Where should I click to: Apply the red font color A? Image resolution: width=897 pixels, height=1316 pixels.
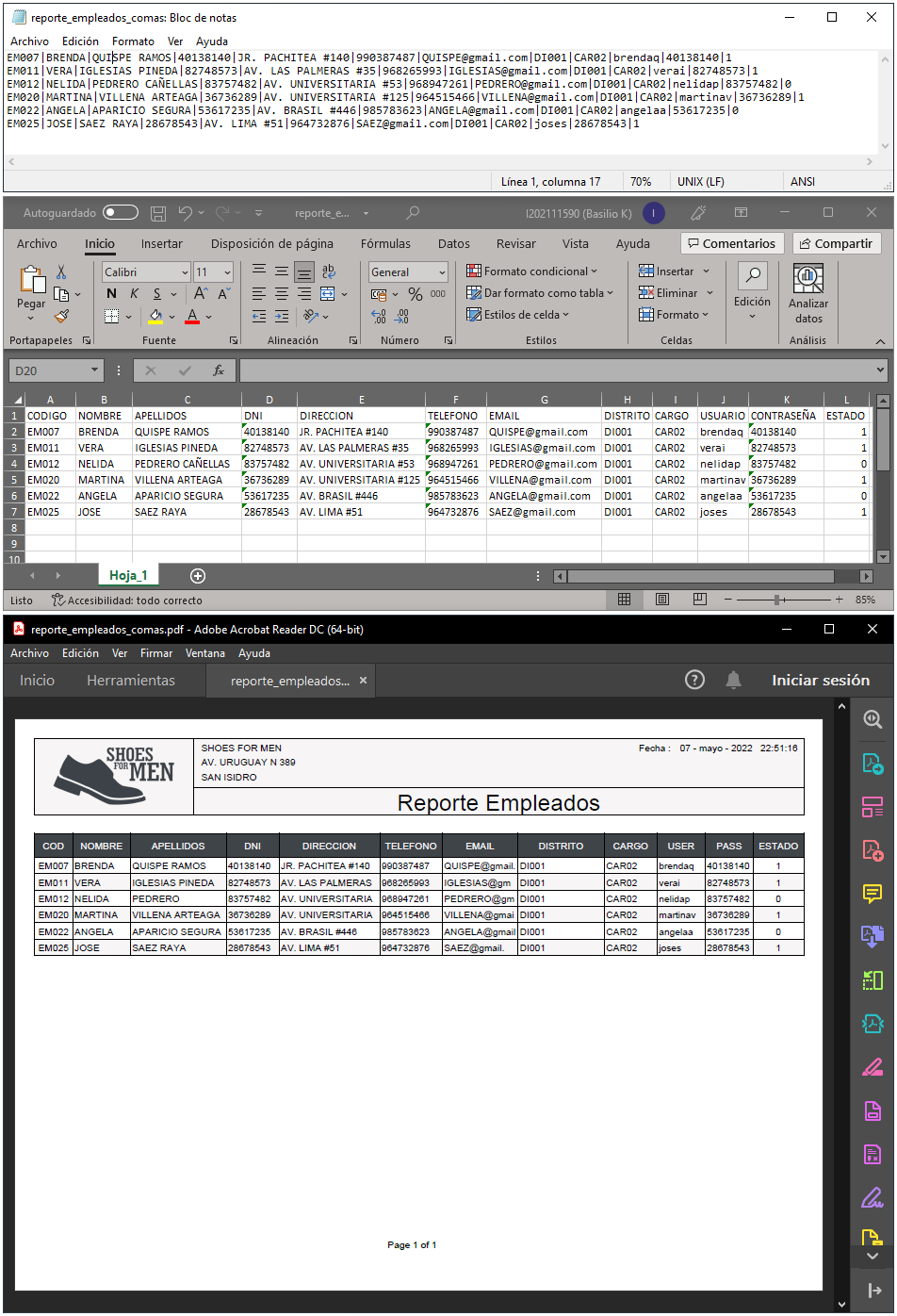pyautogui.click(x=192, y=317)
